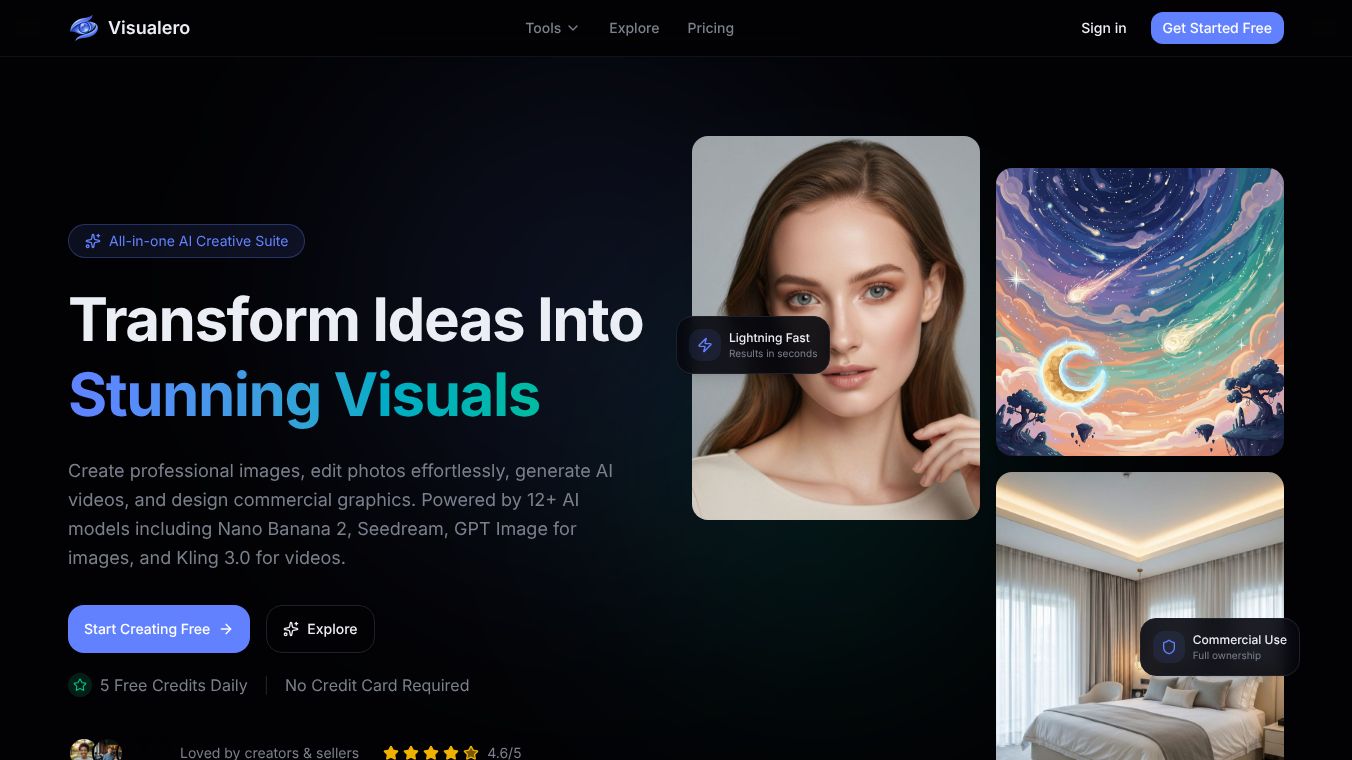Click the third rating star
The width and height of the screenshot is (1352, 760).
click(x=431, y=753)
